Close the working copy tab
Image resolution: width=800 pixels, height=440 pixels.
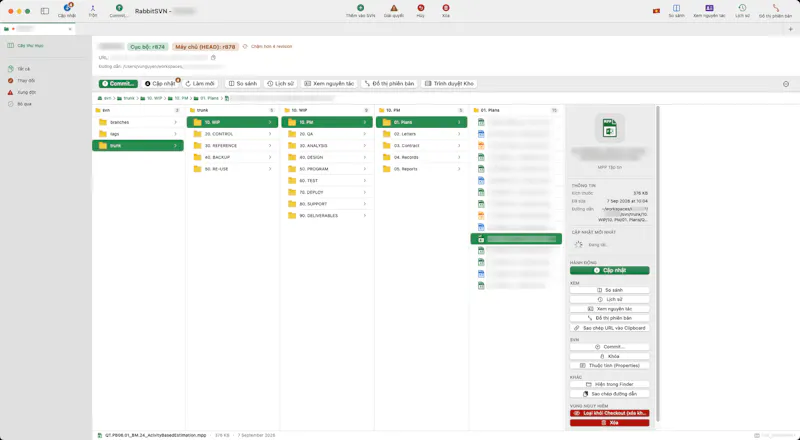70,29
